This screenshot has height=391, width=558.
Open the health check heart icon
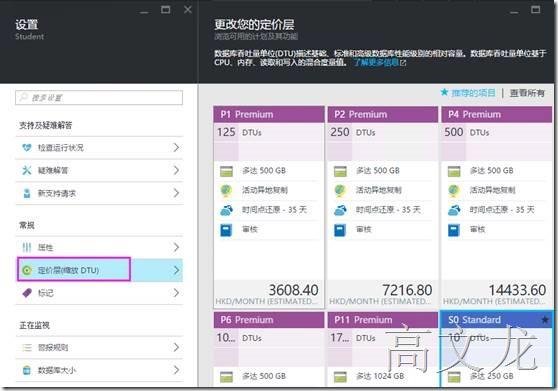pyautogui.click(x=27, y=148)
